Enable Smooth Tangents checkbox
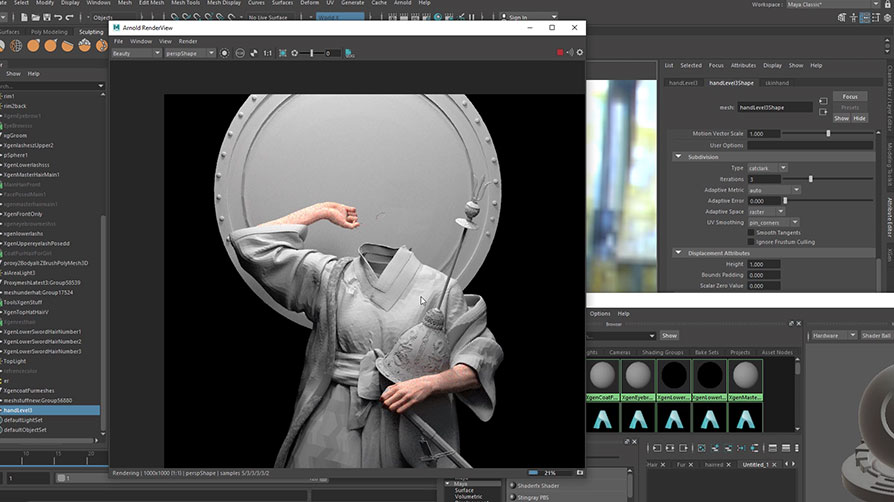 751,233
